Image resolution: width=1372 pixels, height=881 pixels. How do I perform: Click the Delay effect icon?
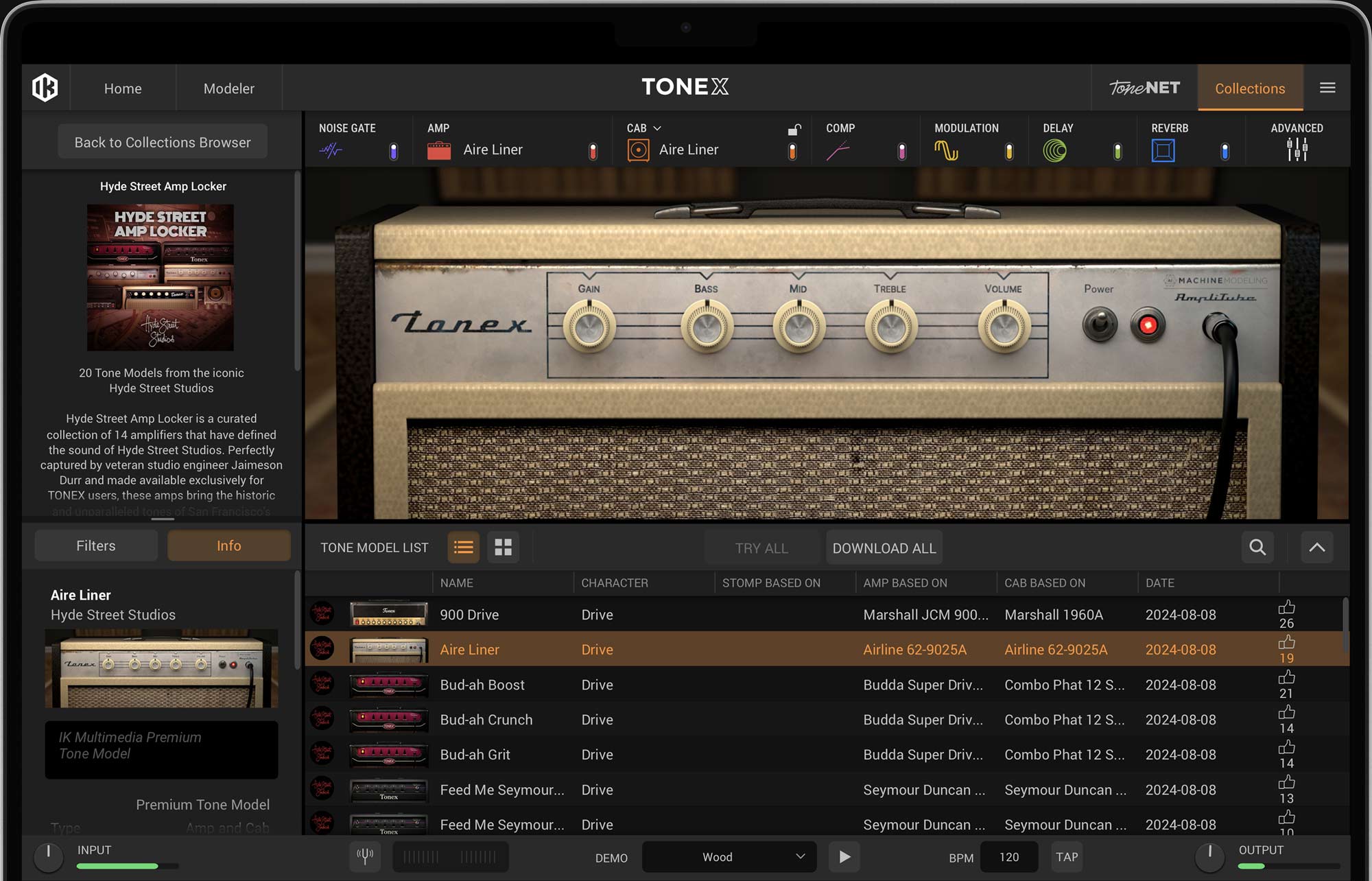pos(1055,149)
